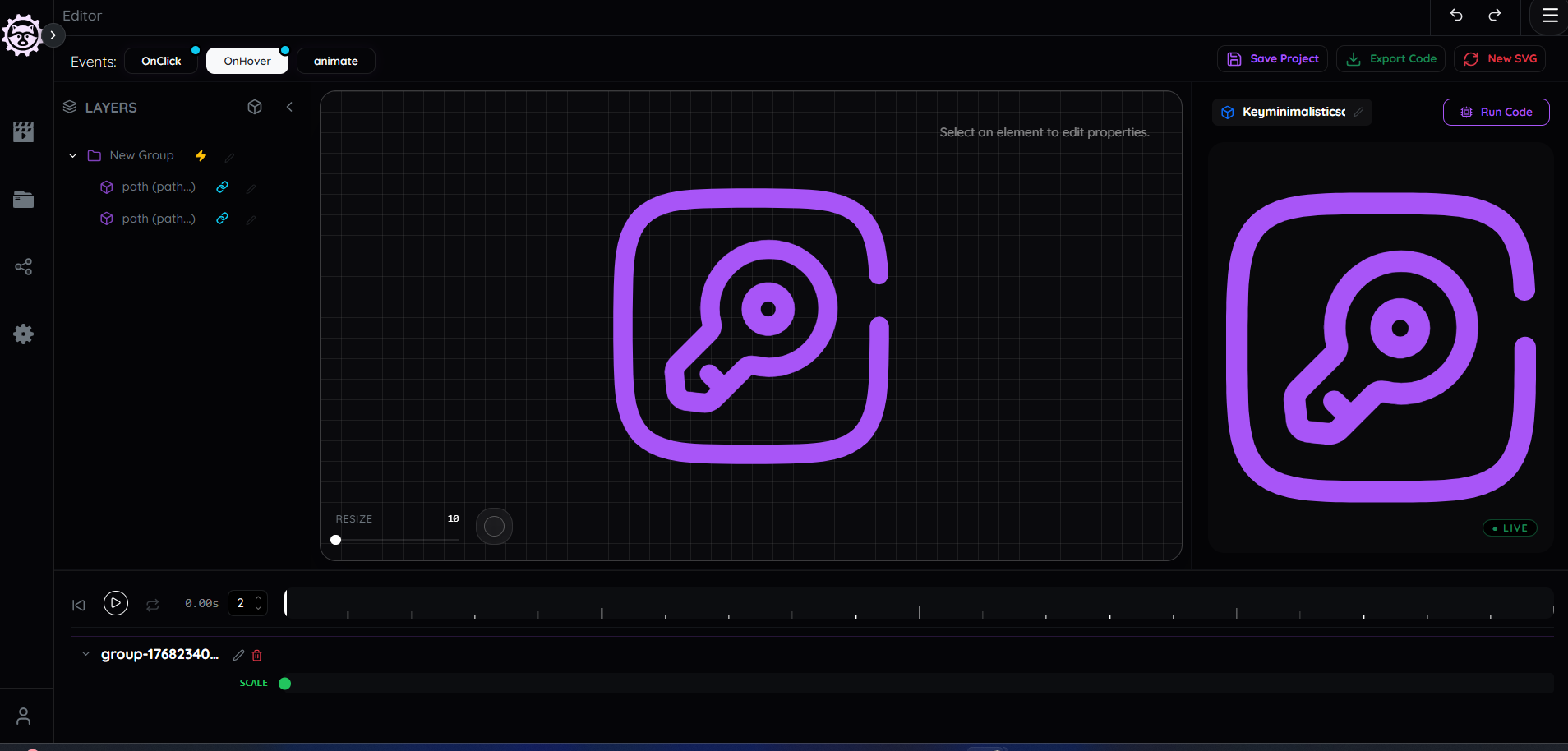Click the link icon on the first path layer

221,187
